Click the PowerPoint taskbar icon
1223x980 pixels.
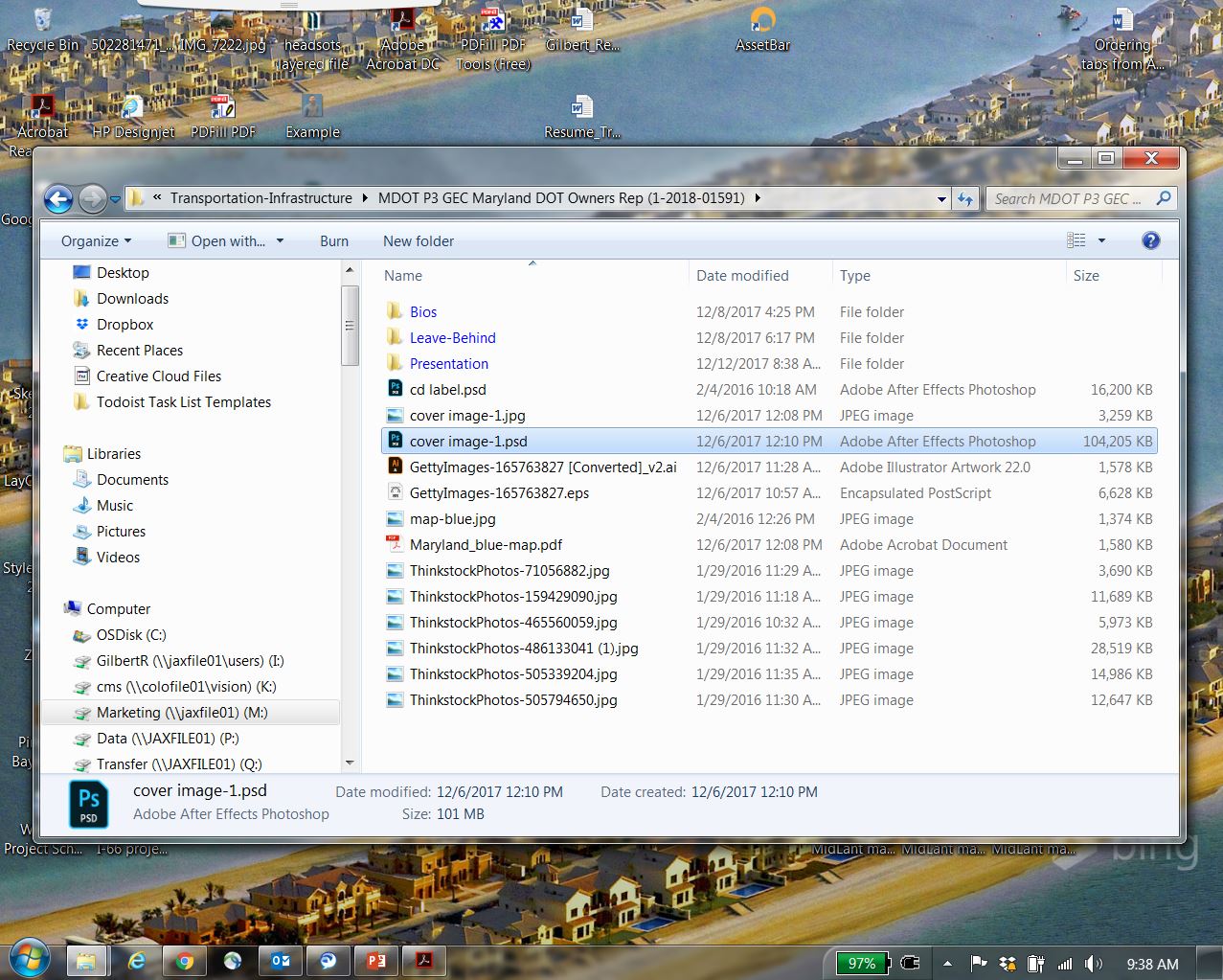pos(375,962)
